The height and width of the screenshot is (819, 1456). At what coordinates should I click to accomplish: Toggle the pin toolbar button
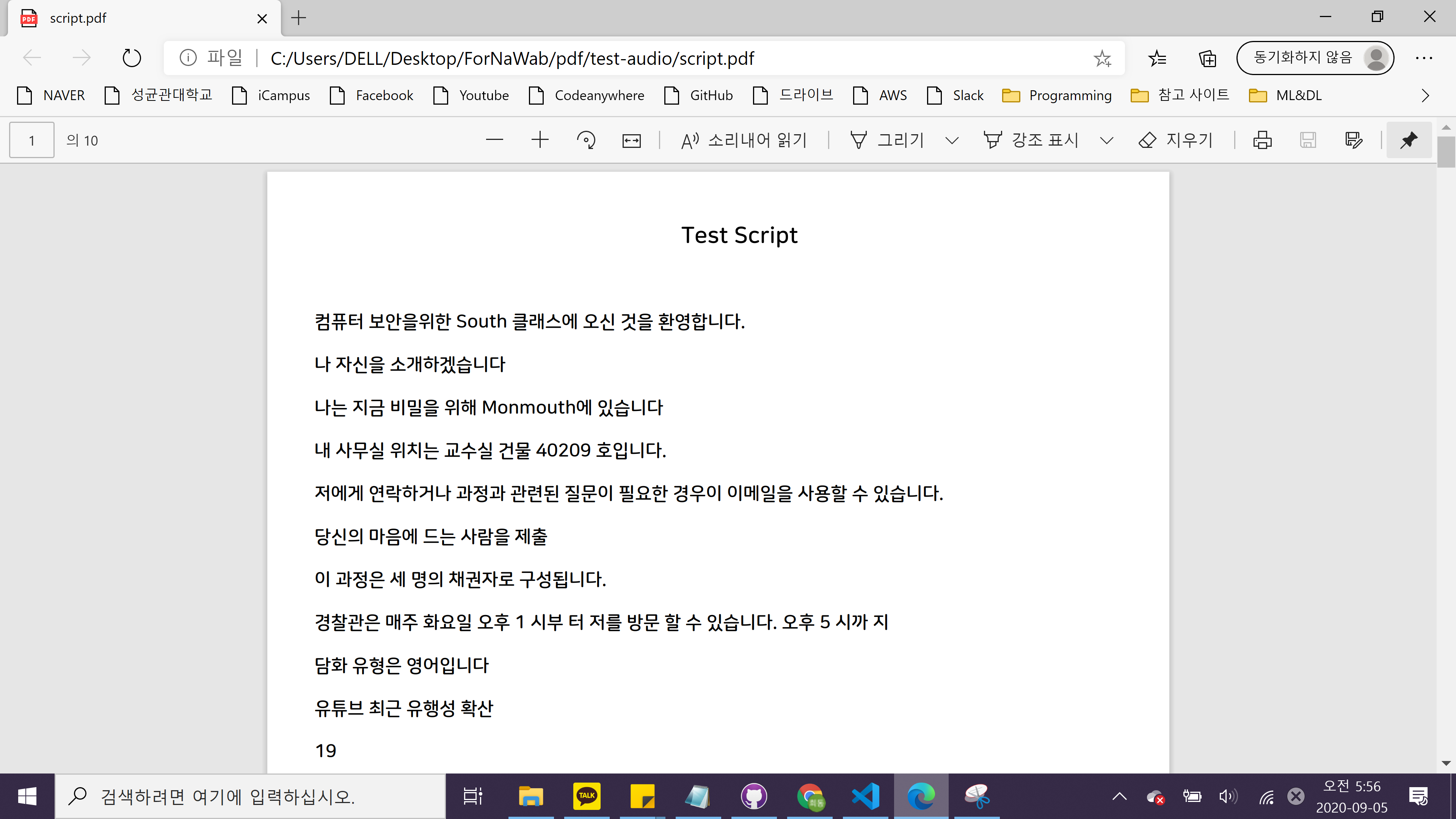tap(1409, 140)
